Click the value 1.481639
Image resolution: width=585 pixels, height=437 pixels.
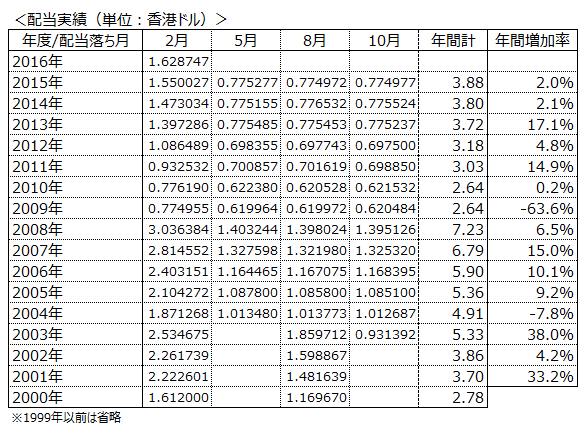point(316,376)
